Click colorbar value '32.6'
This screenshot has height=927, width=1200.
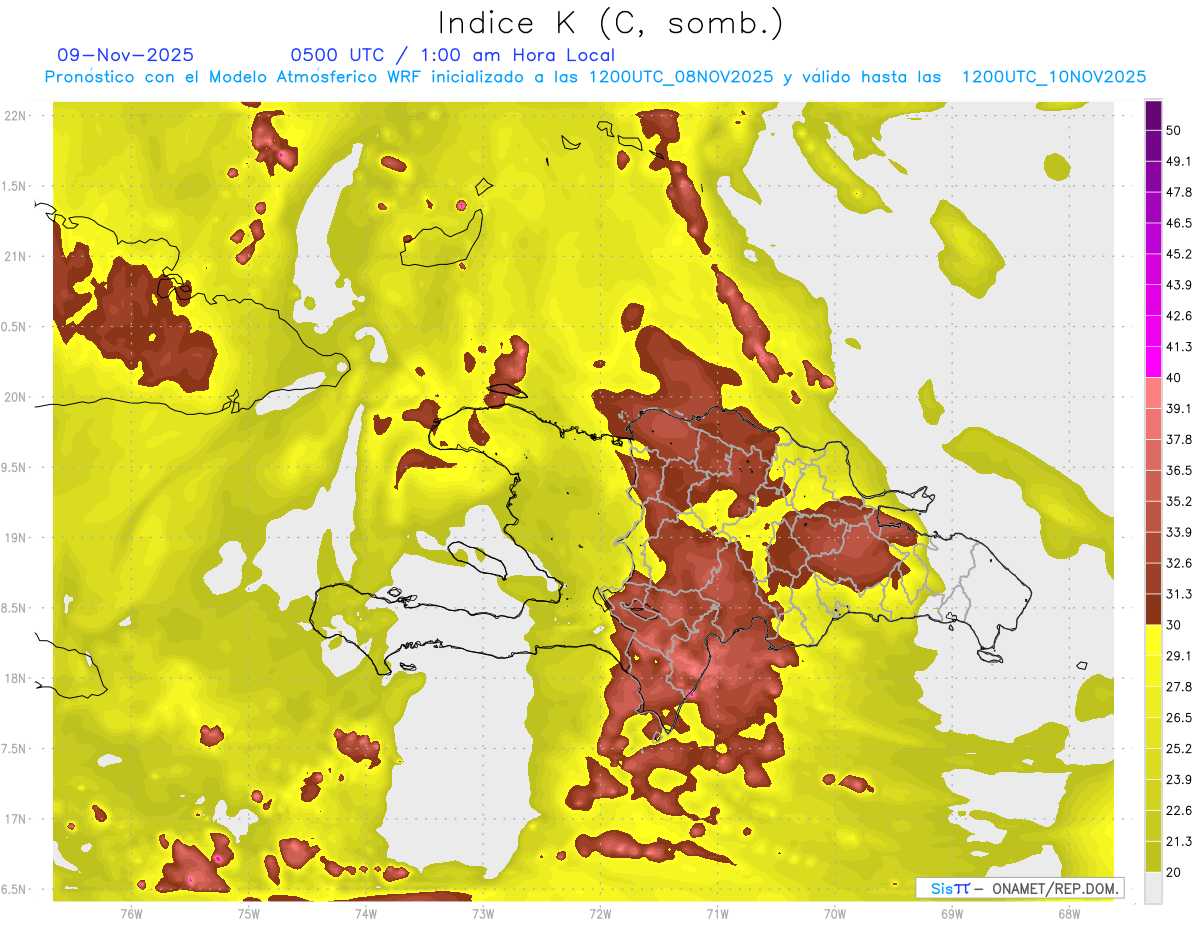[x=1178, y=563]
